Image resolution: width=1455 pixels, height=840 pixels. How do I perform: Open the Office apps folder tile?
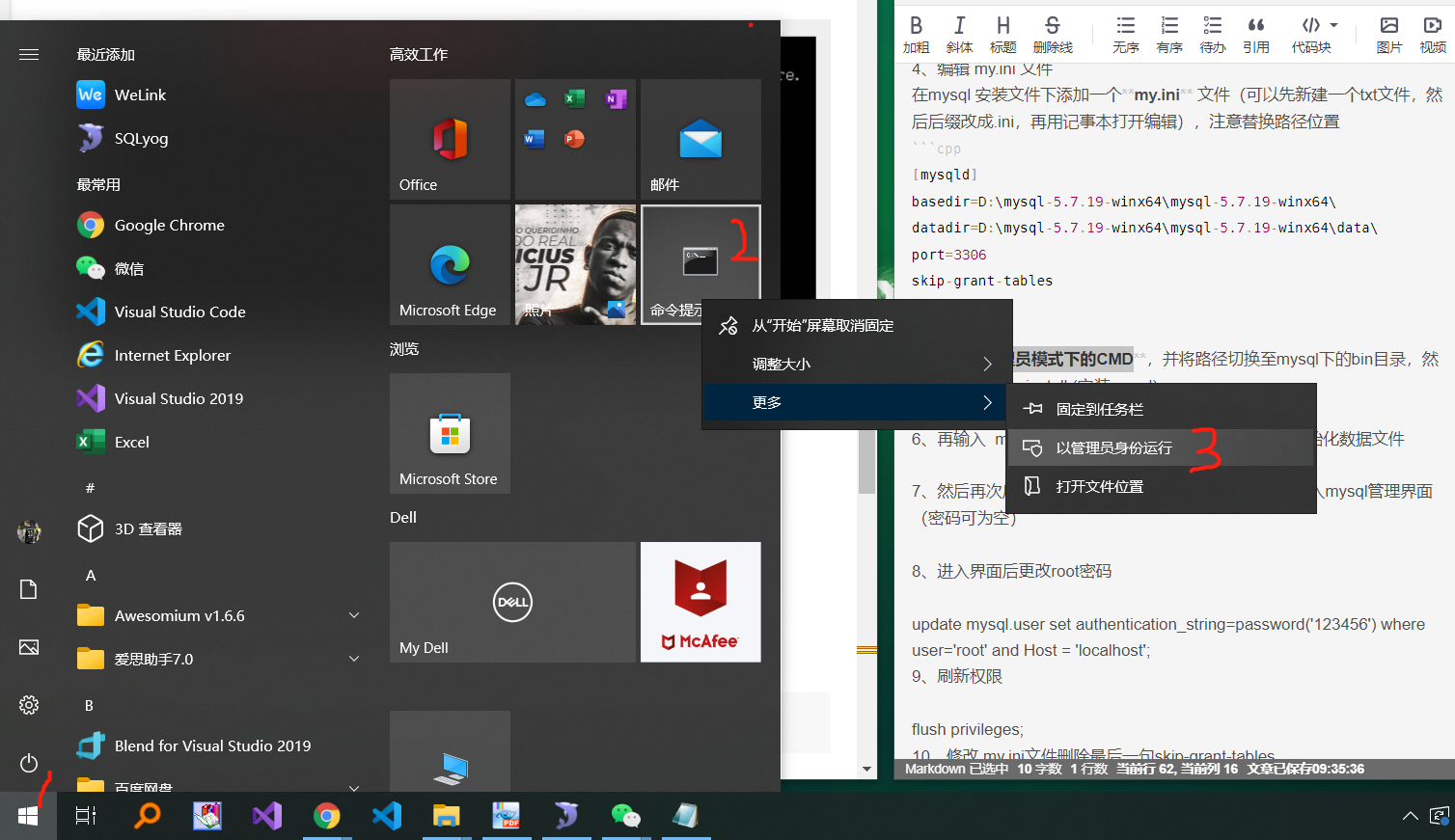click(575, 139)
